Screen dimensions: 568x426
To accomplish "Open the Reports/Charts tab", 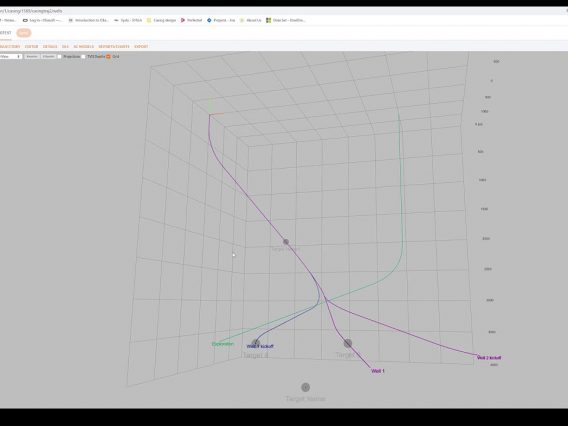I will 114,46.
